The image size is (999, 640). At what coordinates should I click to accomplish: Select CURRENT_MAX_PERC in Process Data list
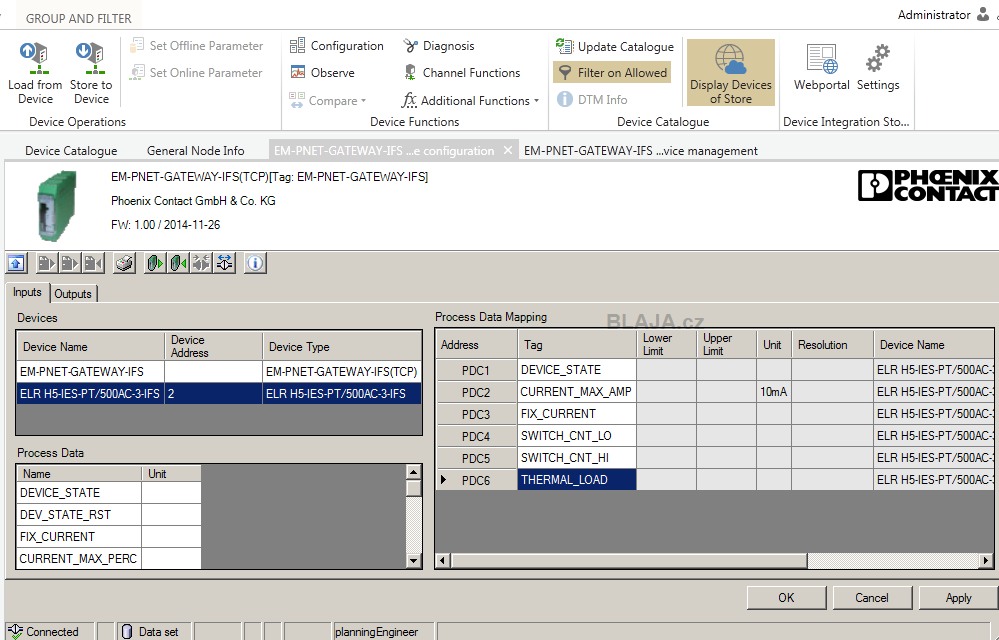pos(79,558)
